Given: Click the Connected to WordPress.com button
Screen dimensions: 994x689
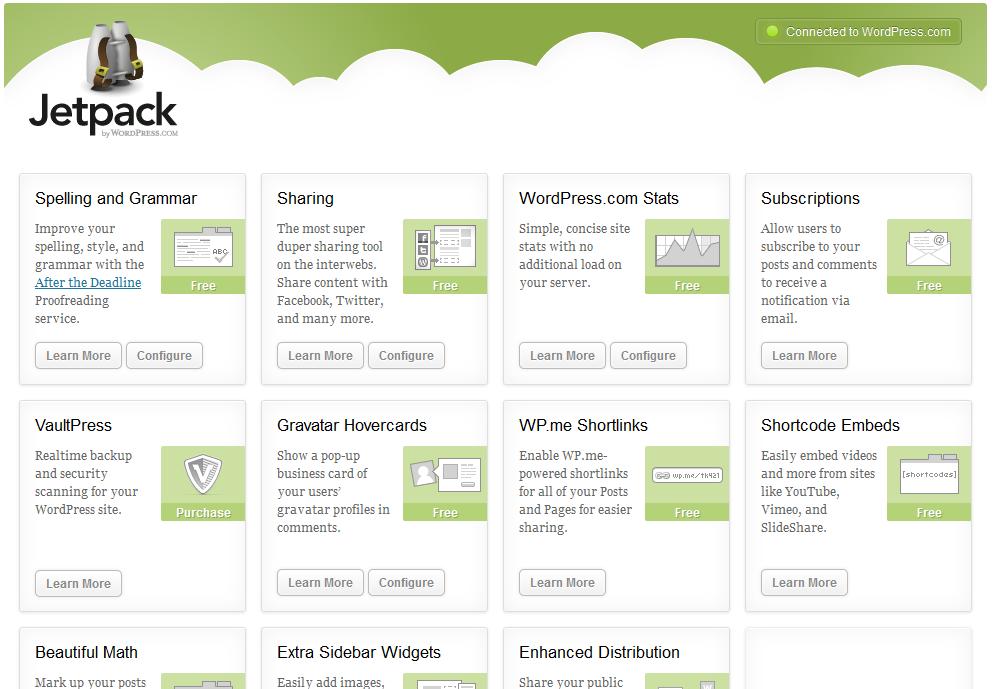Looking at the screenshot, I should [858, 31].
